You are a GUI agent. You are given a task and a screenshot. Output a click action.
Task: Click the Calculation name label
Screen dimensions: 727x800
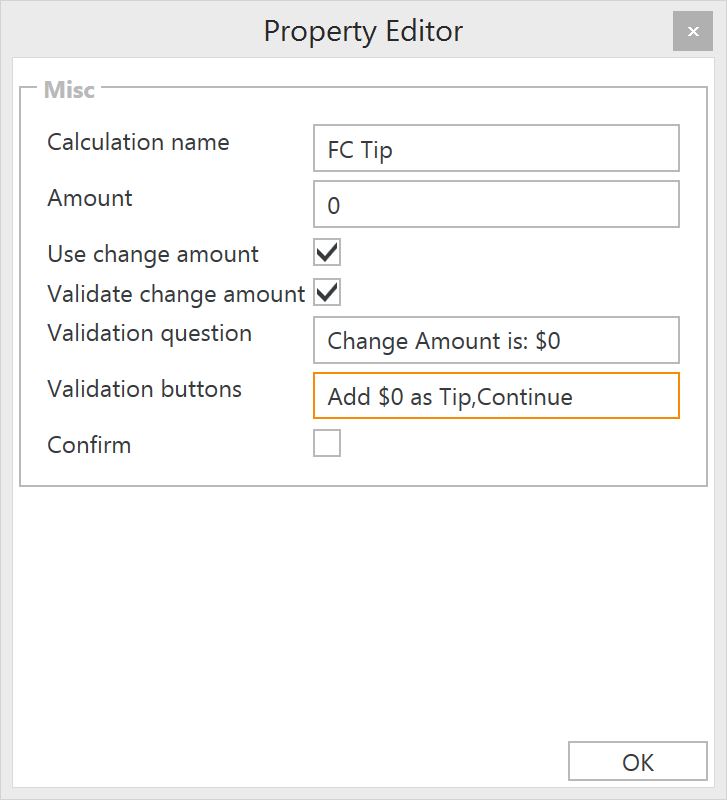(138, 142)
